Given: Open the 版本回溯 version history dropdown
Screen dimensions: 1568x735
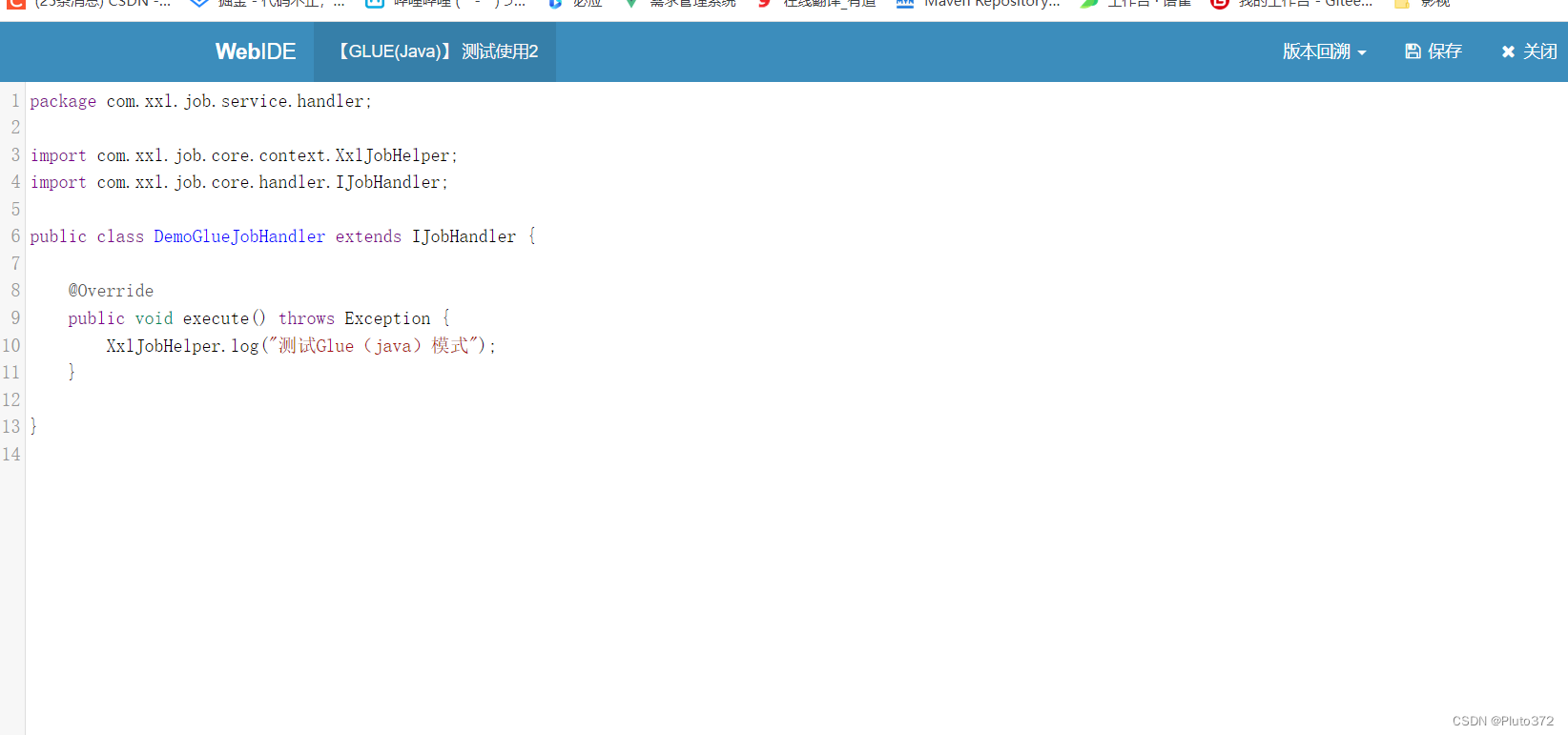Looking at the screenshot, I should point(1324,51).
